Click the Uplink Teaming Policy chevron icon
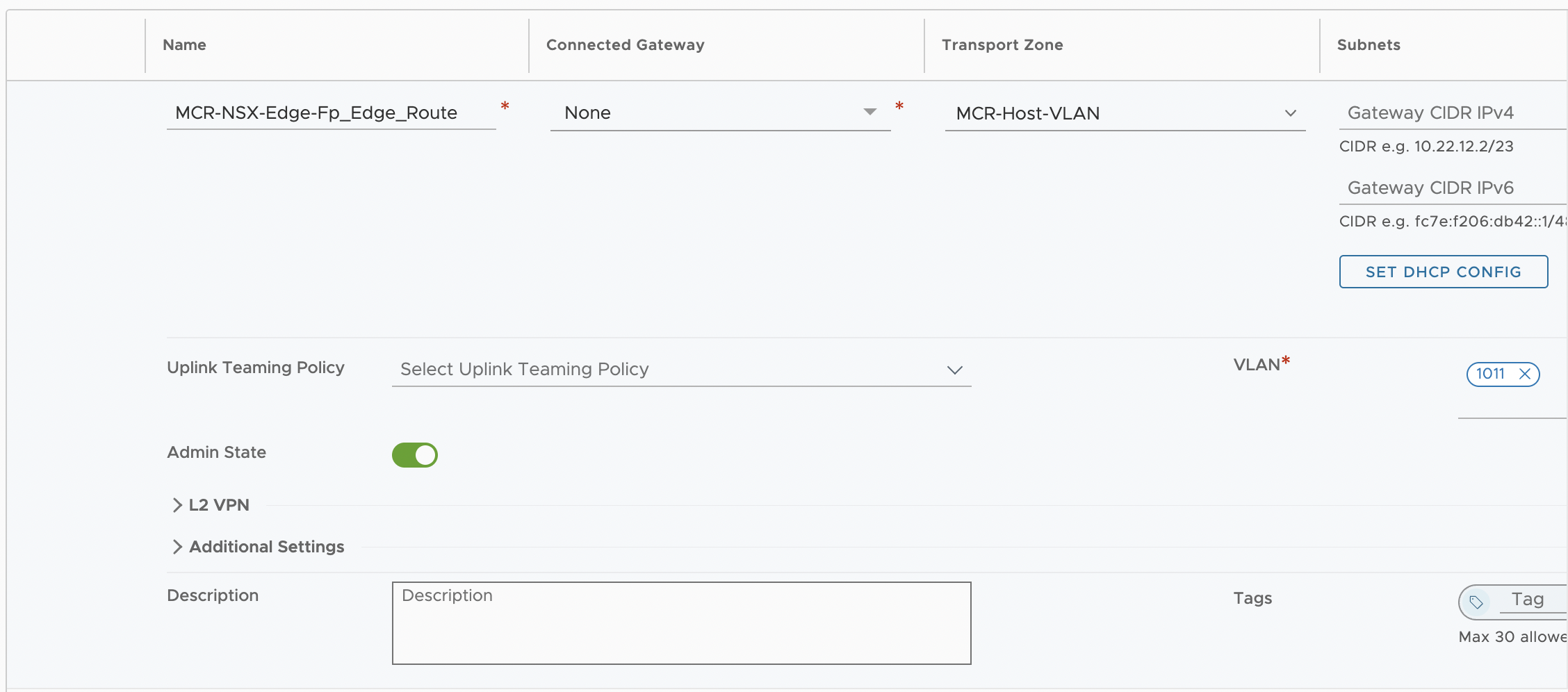The width and height of the screenshot is (1568, 692). (955, 370)
